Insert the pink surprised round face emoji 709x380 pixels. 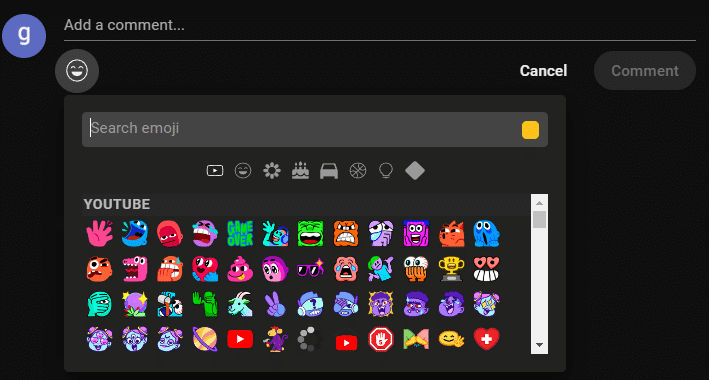pyautogui.click(x=275, y=269)
